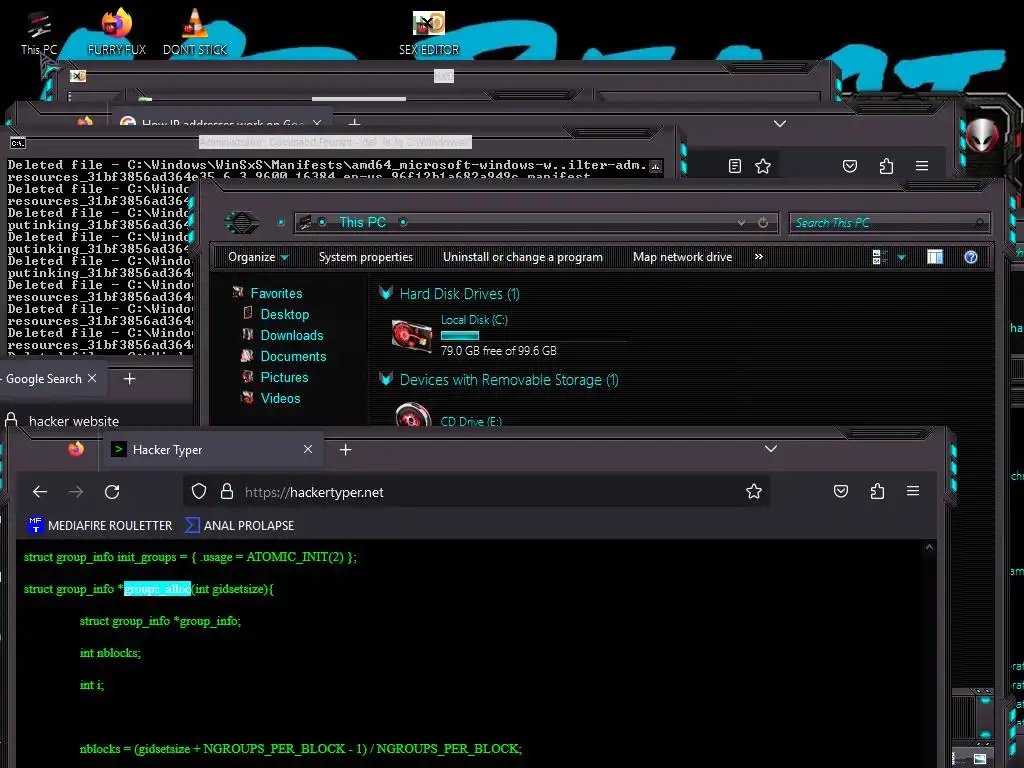Open SEX EDITOR desktop shortcut
Viewport: 1024px width, 768px height.
point(429,33)
